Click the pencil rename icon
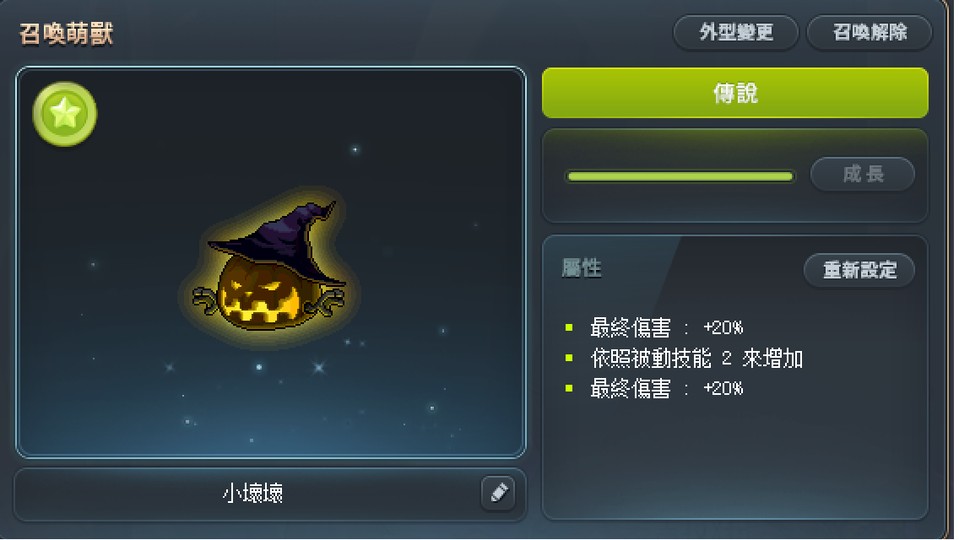The image size is (959, 540). (x=498, y=492)
